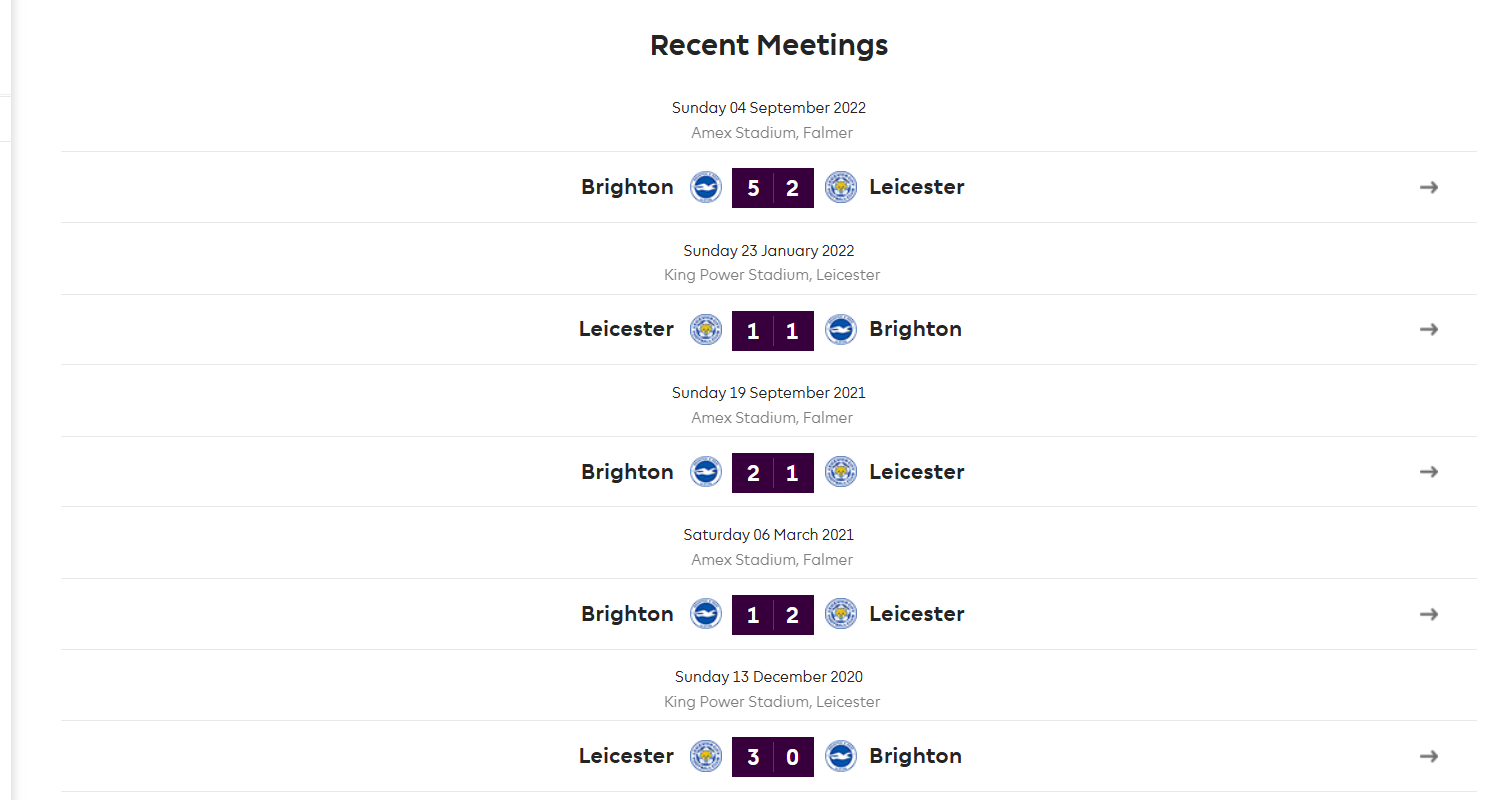Click Leicester crest in 1-1 draw row
1497x800 pixels.
(x=706, y=329)
